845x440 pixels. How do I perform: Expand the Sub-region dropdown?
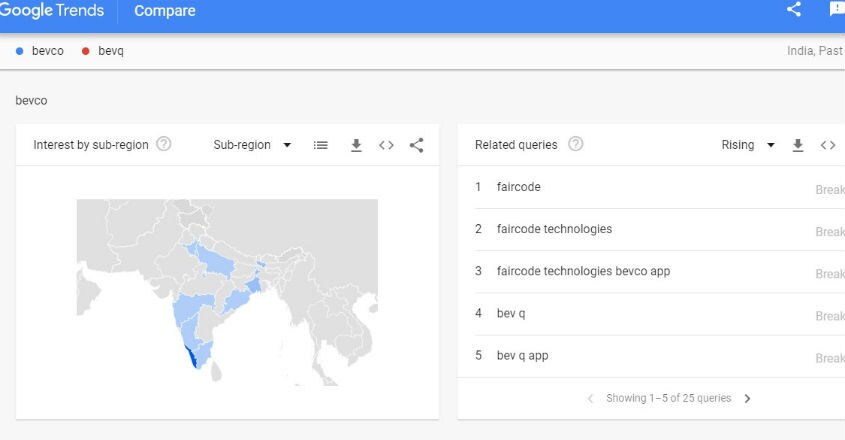pyautogui.click(x=252, y=145)
